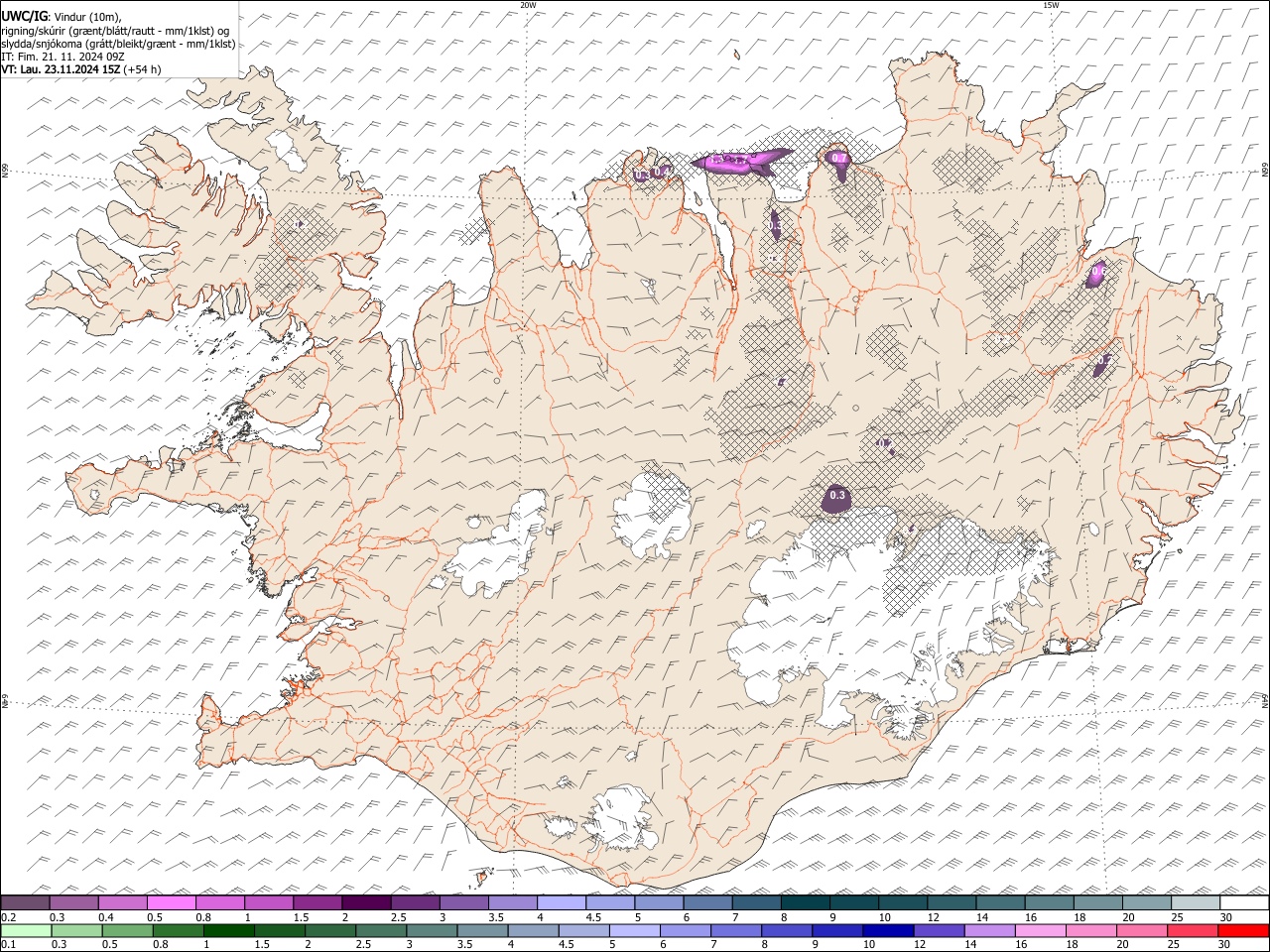
Task: Select the darkest purple 2–2.5 swatch, upper legend row
Action: coord(366,902)
